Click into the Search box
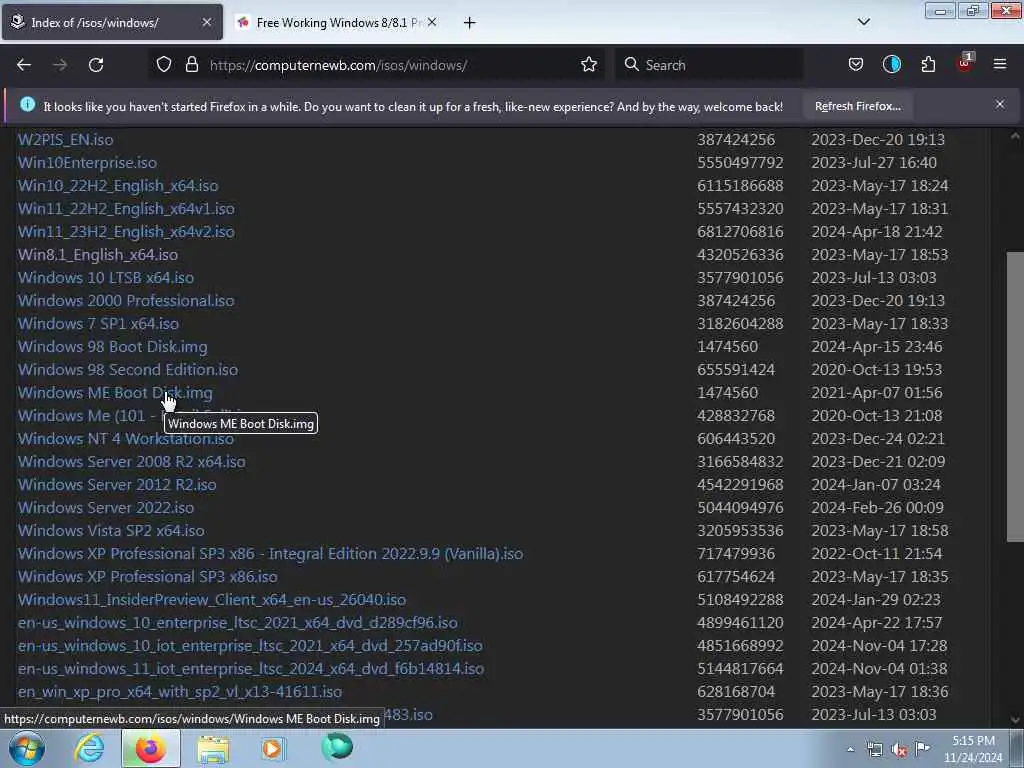The image size is (1024, 768). pos(709,65)
